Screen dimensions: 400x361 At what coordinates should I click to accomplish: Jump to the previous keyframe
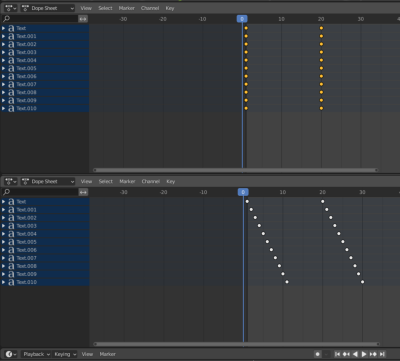346,354
